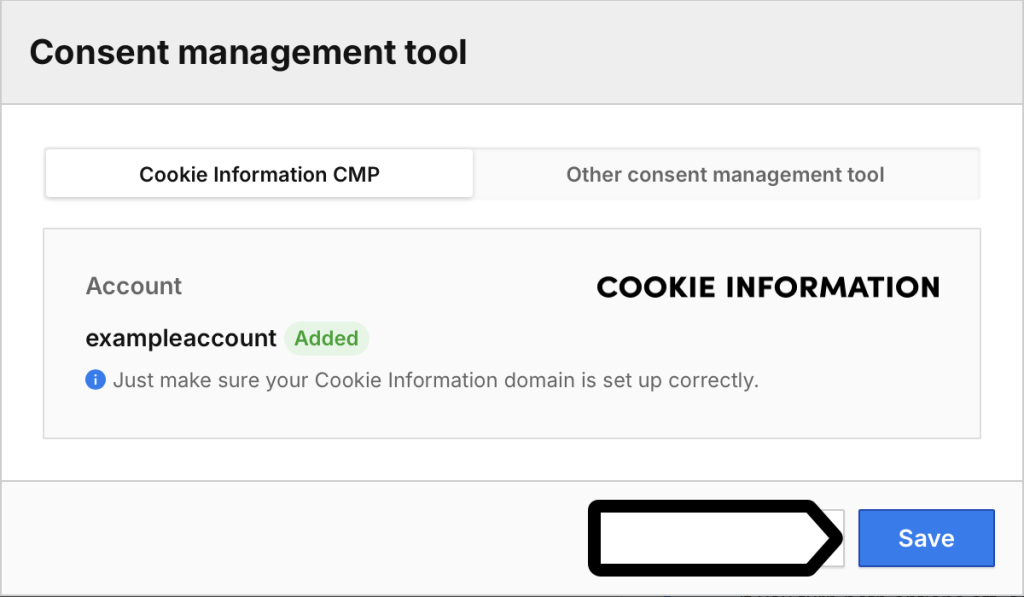Select the exampleaccount account name
This screenshot has height=597, width=1024.
coord(181,338)
